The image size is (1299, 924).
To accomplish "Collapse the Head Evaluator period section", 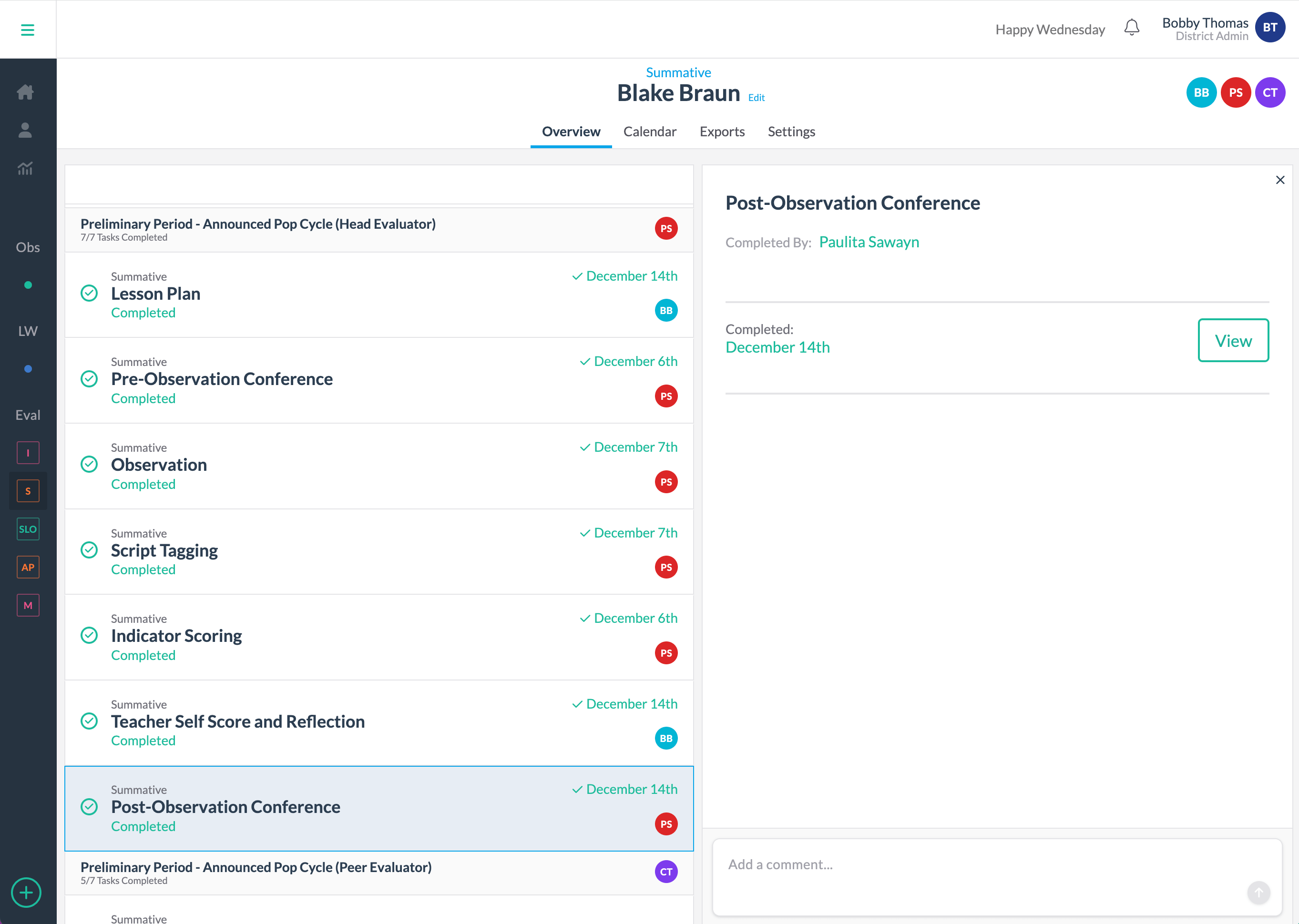I will click(258, 223).
